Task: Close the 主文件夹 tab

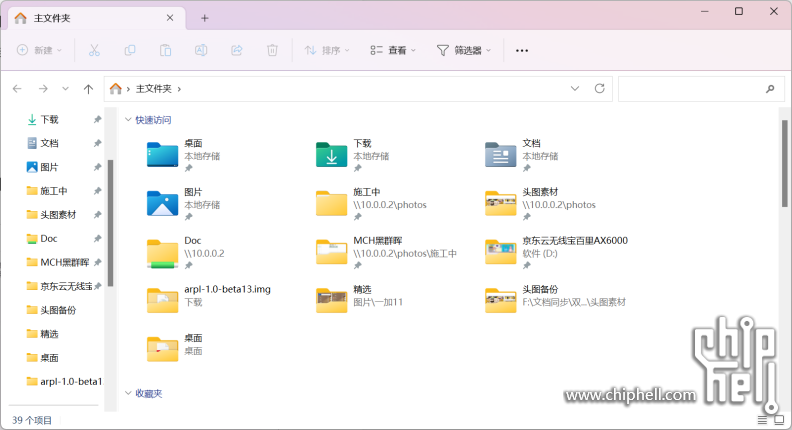Action: 170,18
